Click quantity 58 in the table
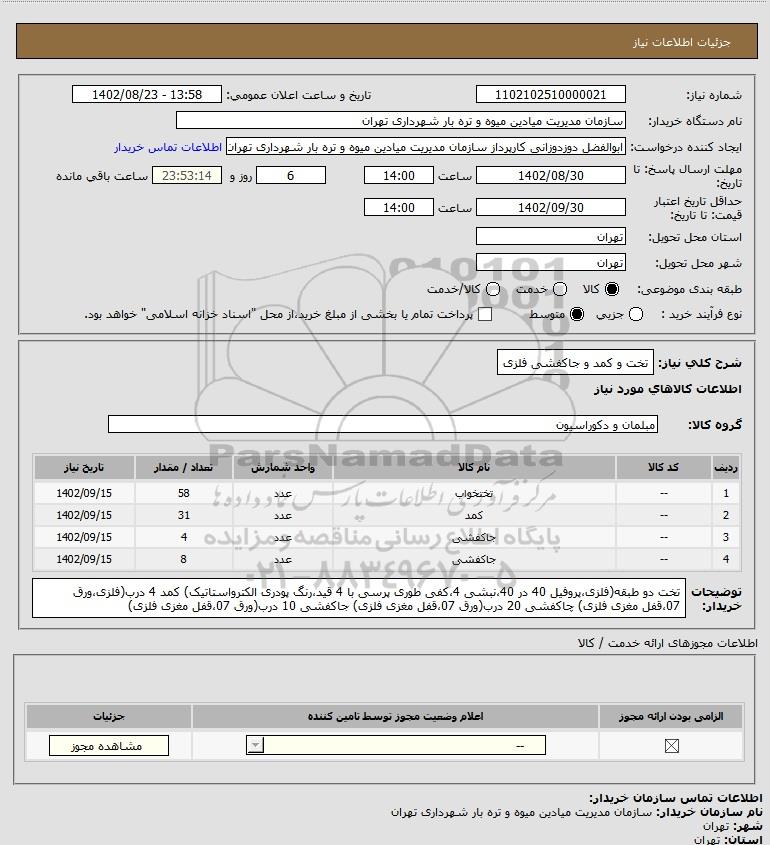Screen dimensions: 770x845 point(184,493)
